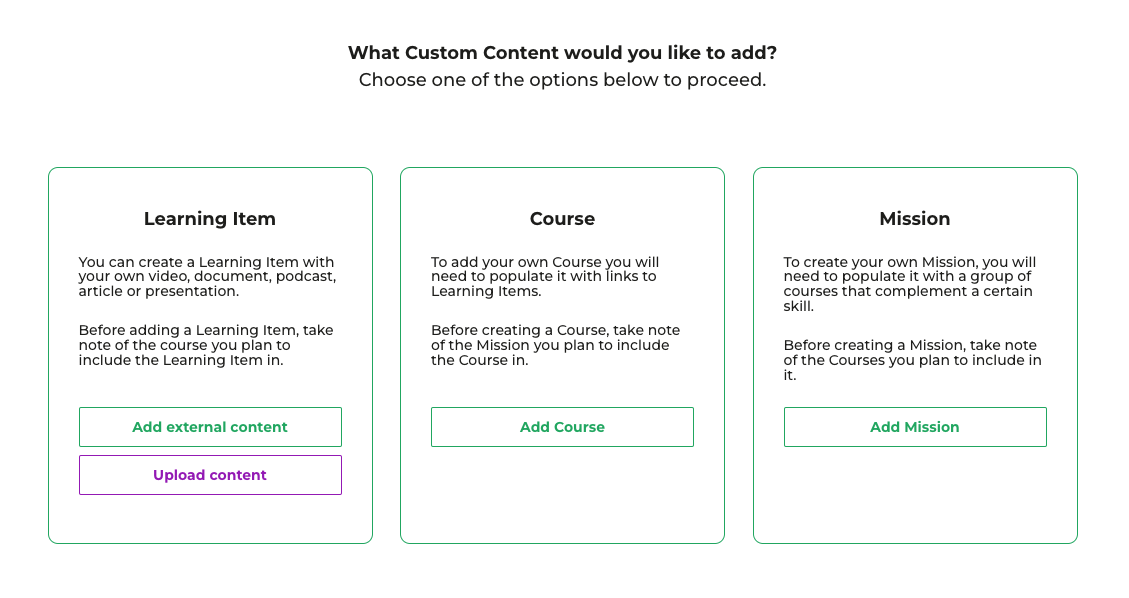This screenshot has height=598, width=1129.
Task: Click the gap between Course and Mission cards
Action: pyautogui.click(x=739, y=355)
